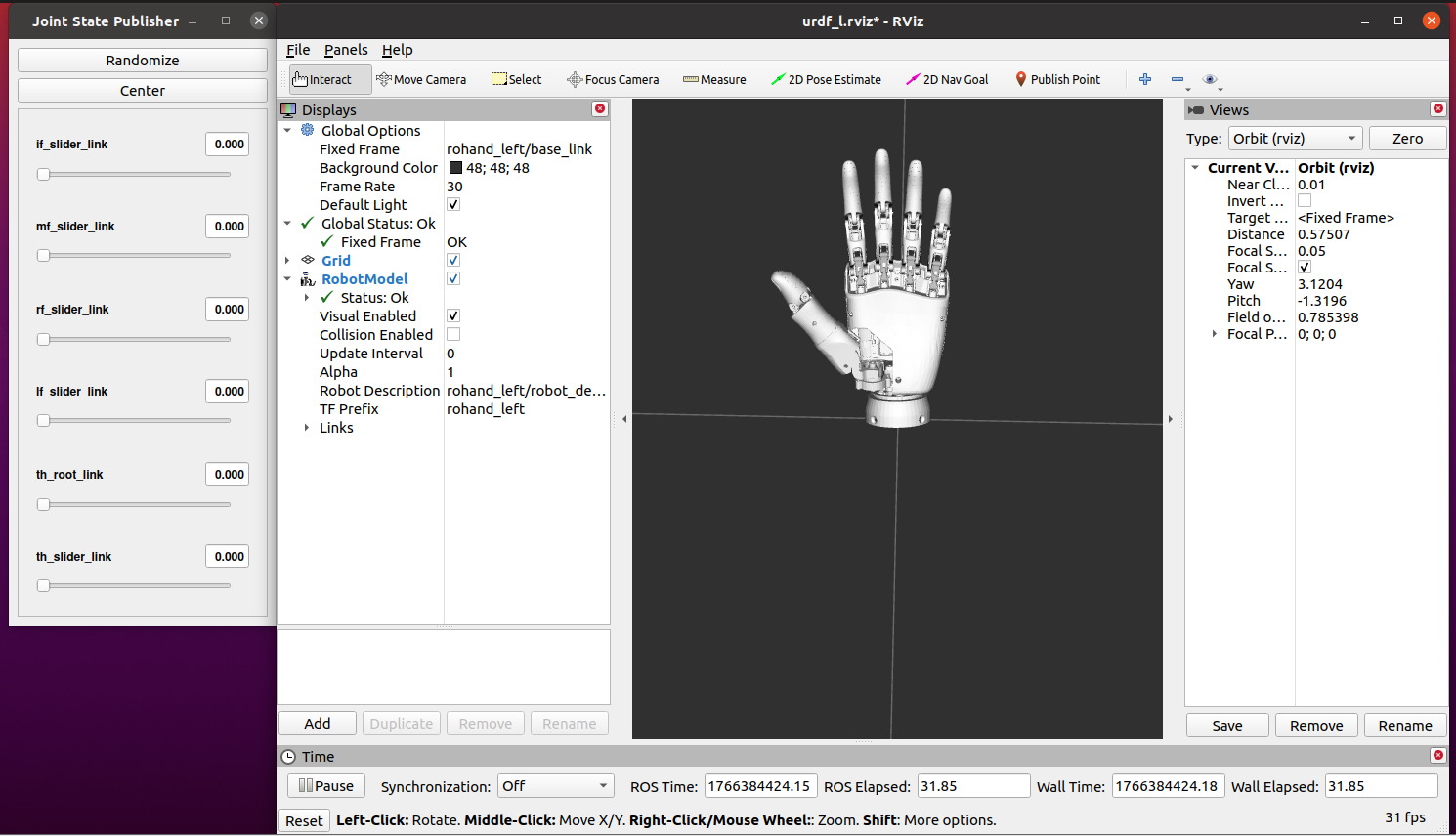Toggle the Grid display checkbox

(x=453, y=261)
